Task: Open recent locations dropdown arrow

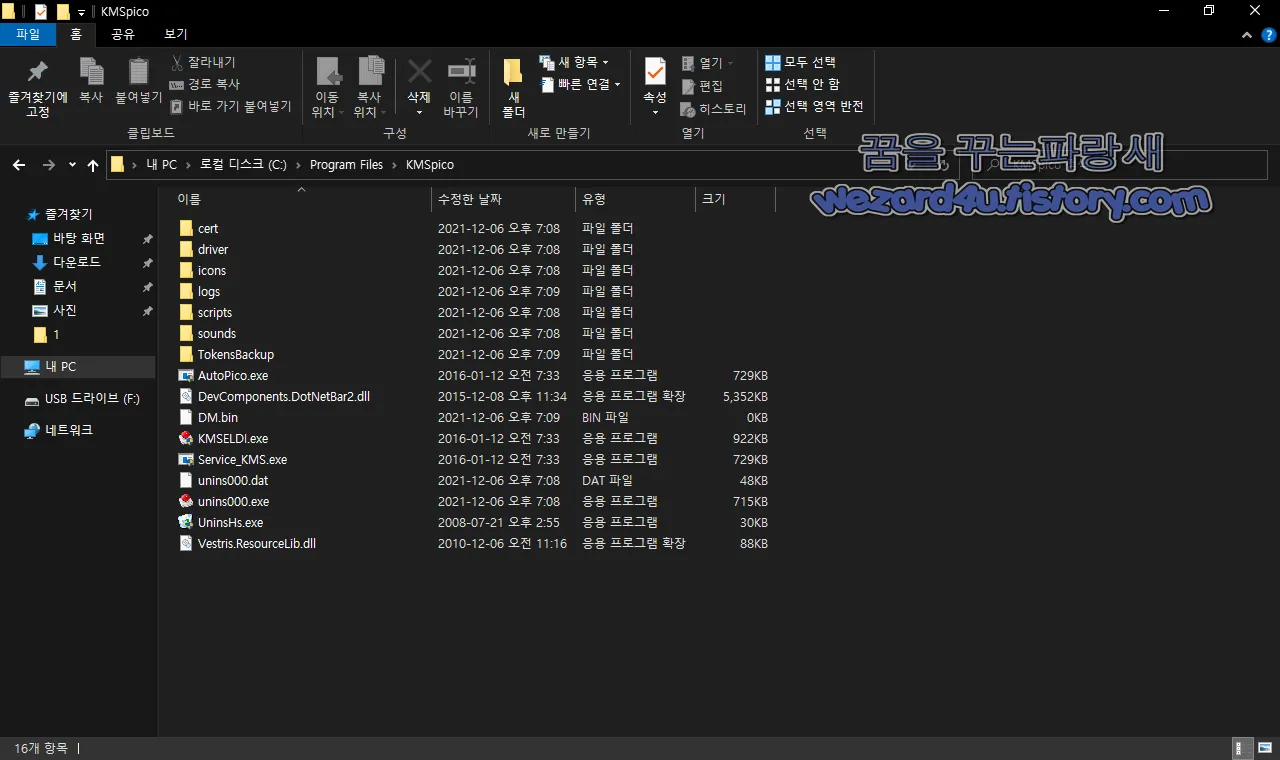Action: pyautogui.click(x=72, y=165)
